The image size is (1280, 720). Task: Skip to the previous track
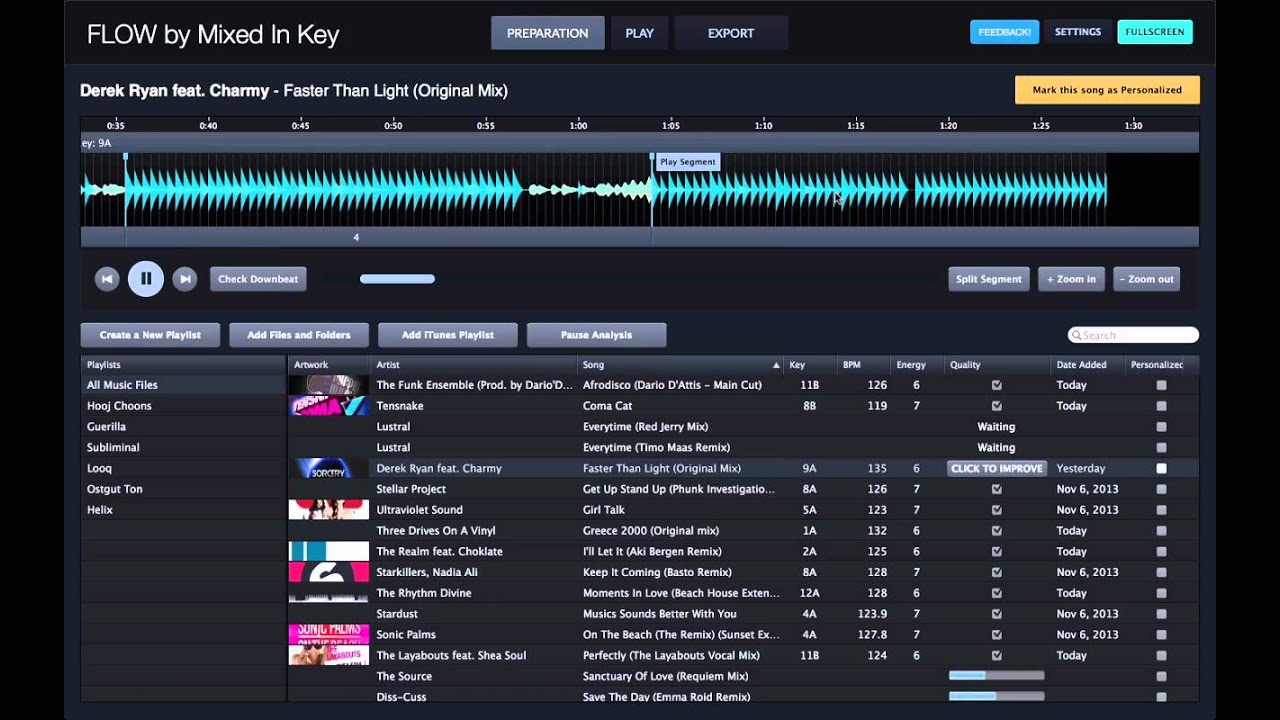click(x=107, y=279)
